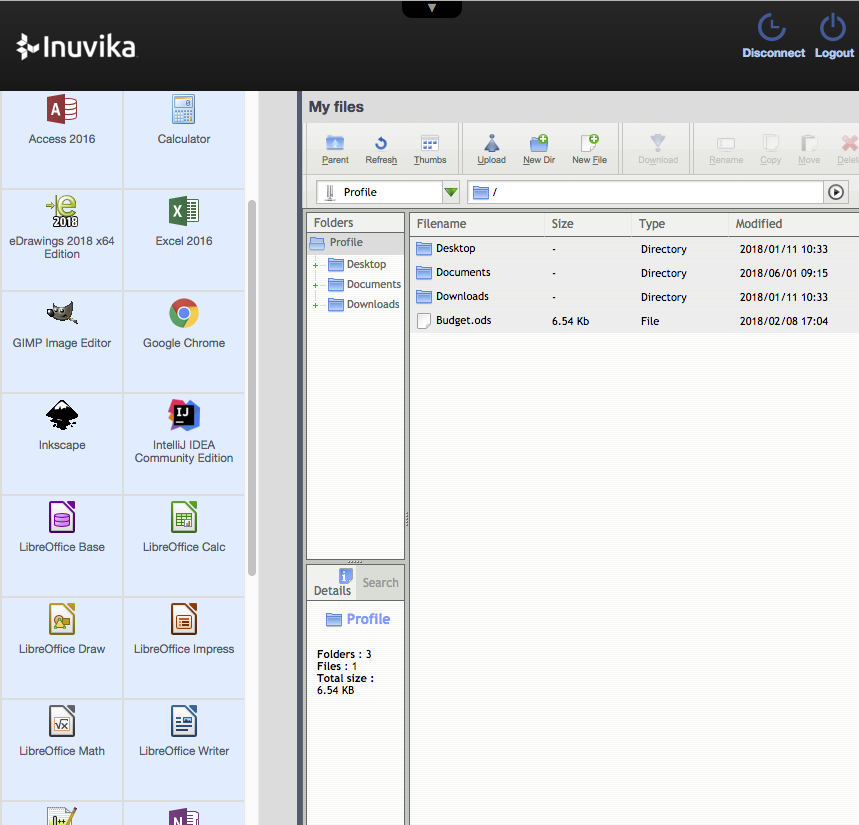Screen dimensions: 859x825
Task: Click the Upload toolbar button
Action: coord(491,150)
